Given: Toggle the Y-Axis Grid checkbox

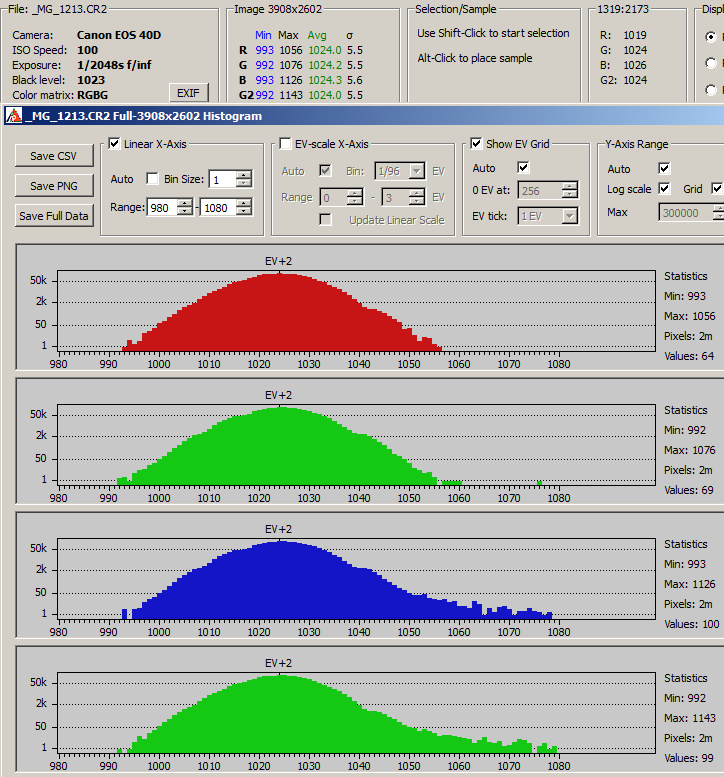Looking at the screenshot, I should tap(716, 189).
